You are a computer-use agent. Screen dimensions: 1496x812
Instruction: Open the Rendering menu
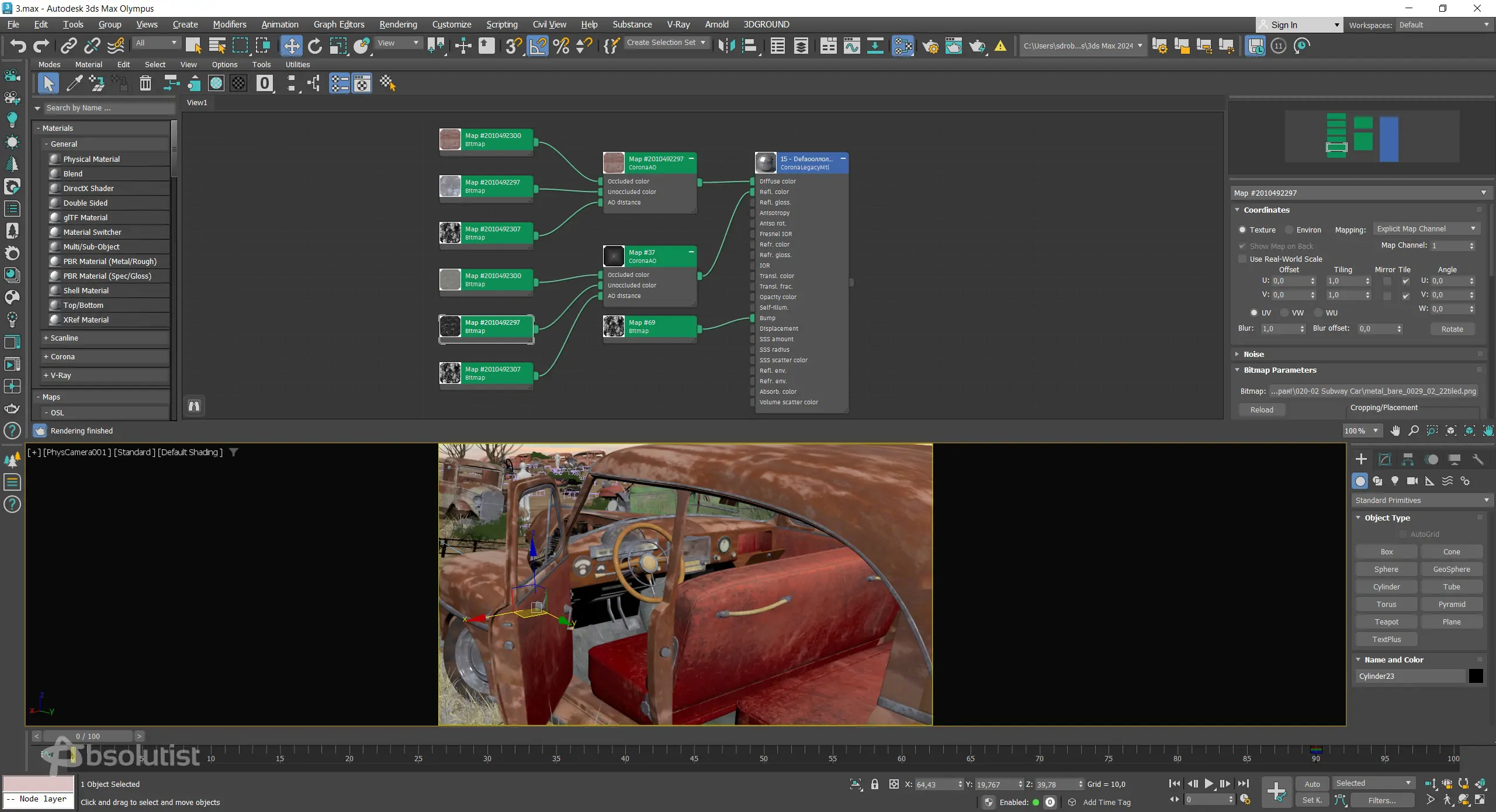[x=398, y=25]
